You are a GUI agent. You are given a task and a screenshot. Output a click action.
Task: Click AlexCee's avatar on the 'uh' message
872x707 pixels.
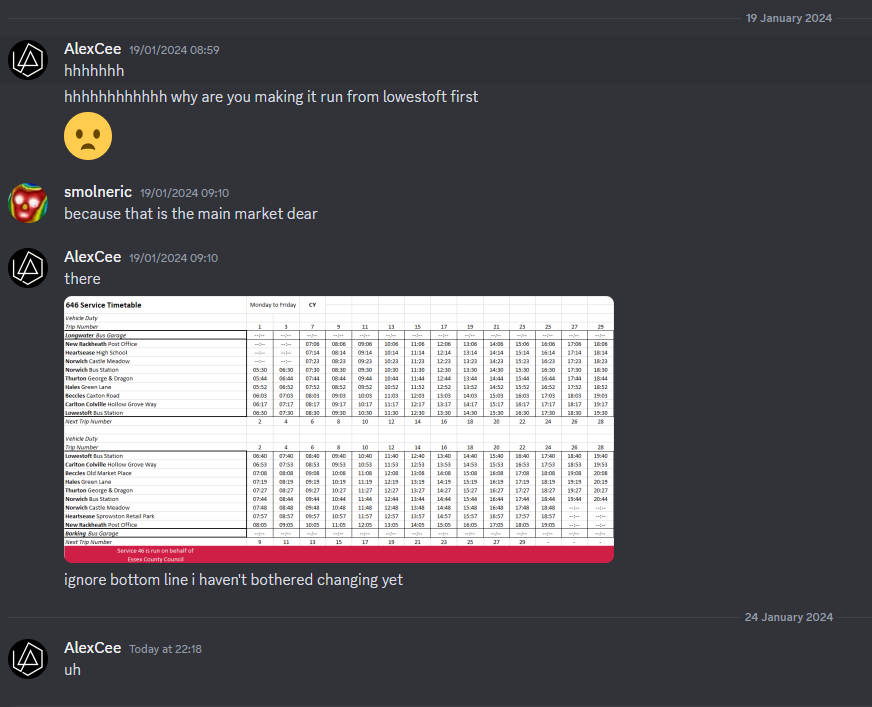(28, 659)
